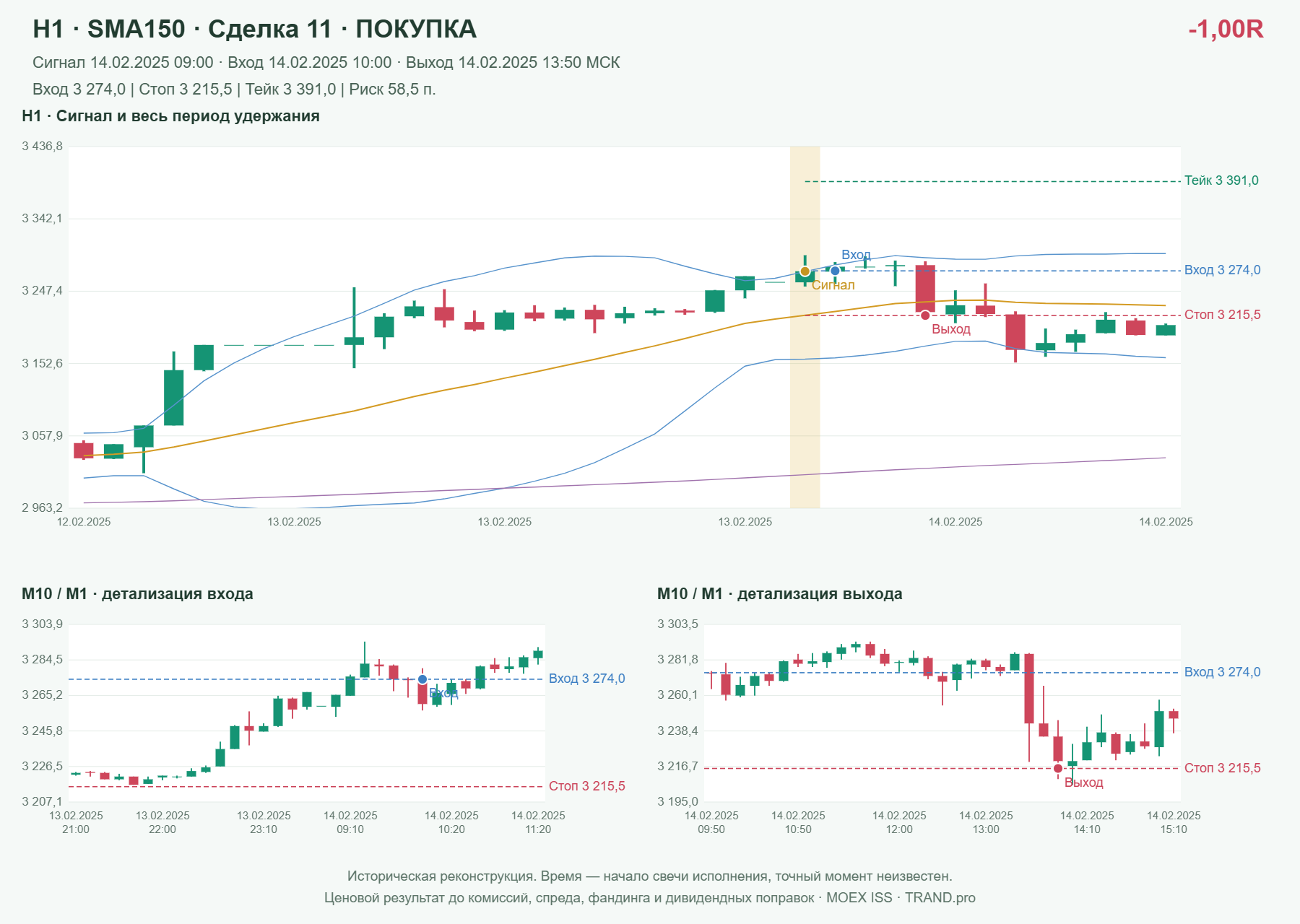Click the heading "H1 · Сигнал и весь период удержания"

170,116
